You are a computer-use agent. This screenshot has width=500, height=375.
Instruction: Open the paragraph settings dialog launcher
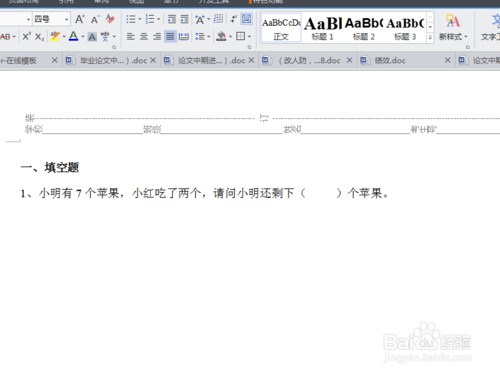[249, 47]
